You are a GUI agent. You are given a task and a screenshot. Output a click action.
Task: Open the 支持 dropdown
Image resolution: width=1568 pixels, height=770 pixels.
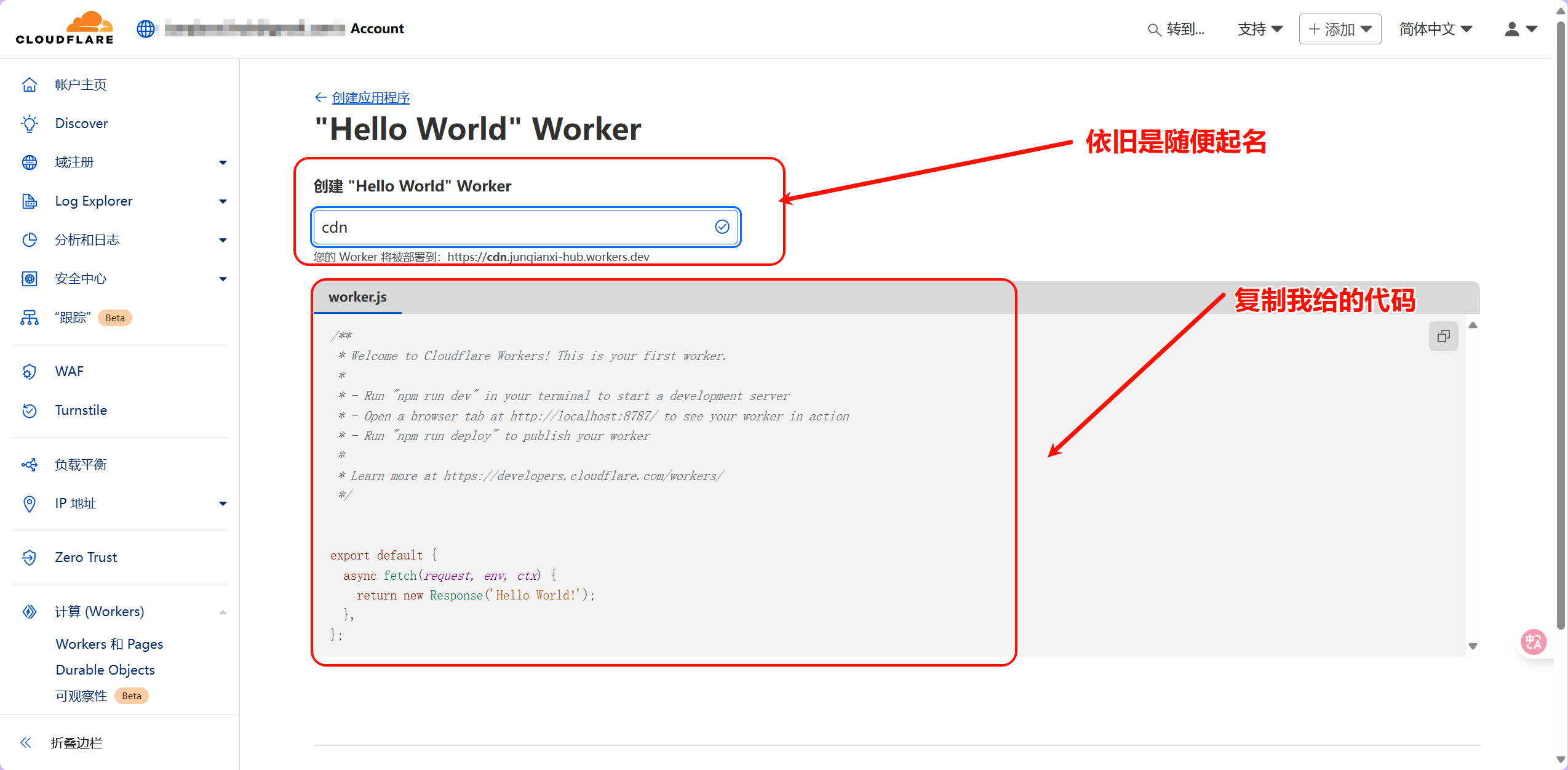pyautogui.click(x=1260, y=29)
